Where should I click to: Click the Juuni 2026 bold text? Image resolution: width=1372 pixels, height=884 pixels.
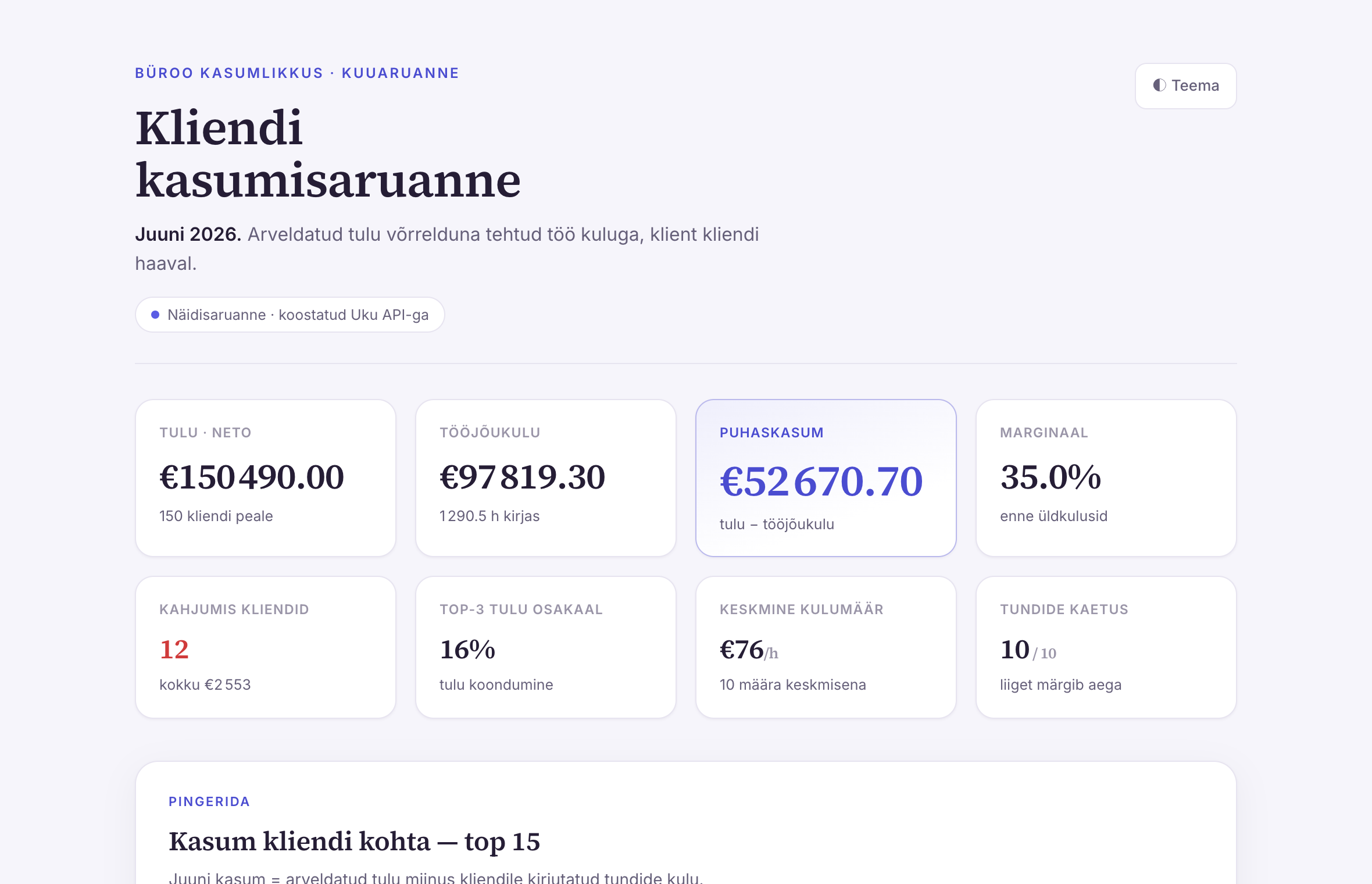188,234
